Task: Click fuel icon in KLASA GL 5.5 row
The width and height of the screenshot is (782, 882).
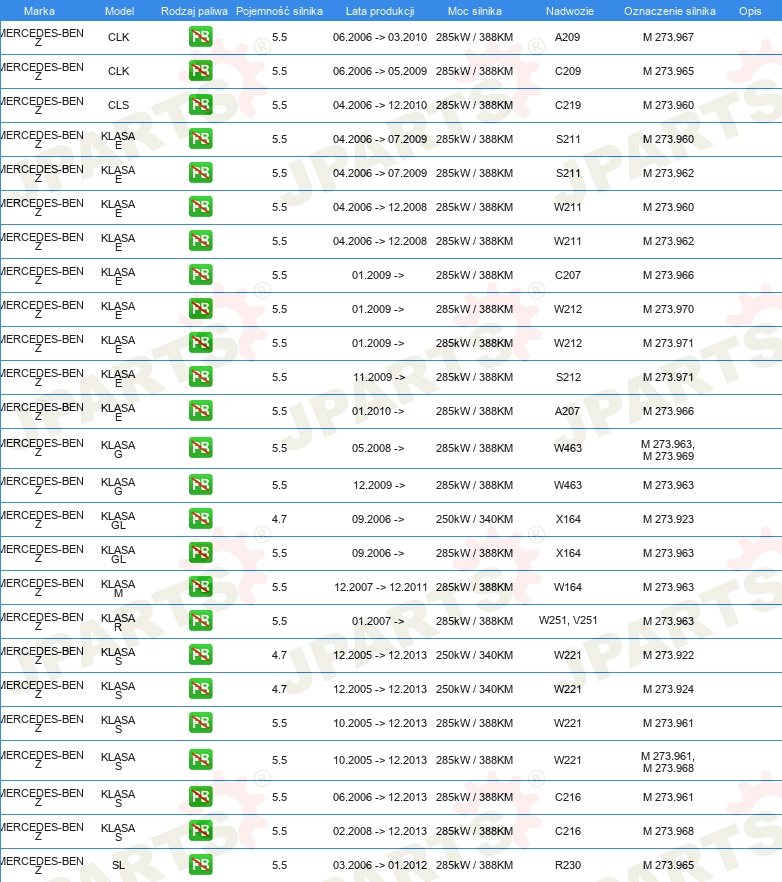Action: [200, 552]
